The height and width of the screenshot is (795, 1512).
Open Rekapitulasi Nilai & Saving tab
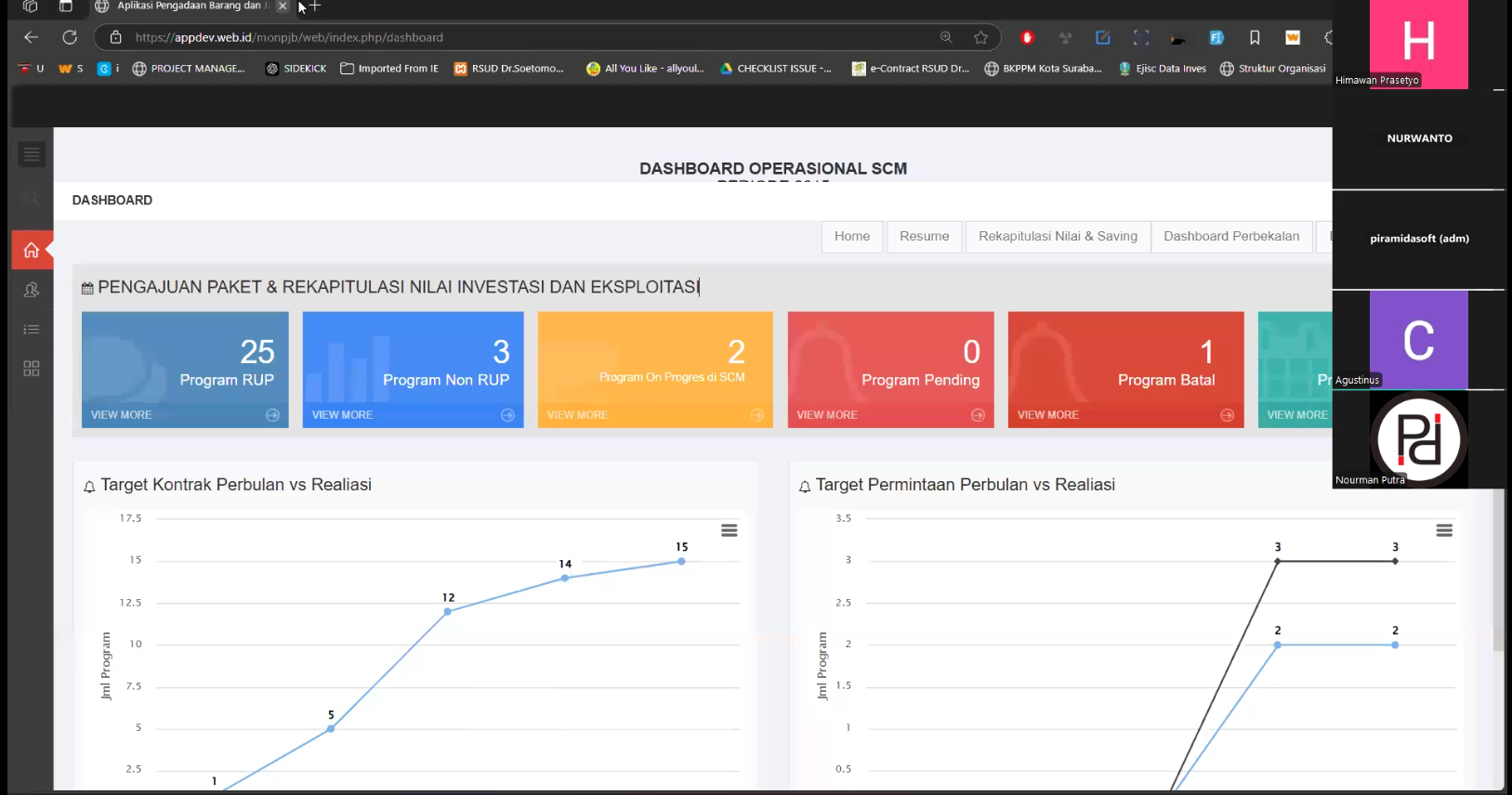(x=1058, y=237)
